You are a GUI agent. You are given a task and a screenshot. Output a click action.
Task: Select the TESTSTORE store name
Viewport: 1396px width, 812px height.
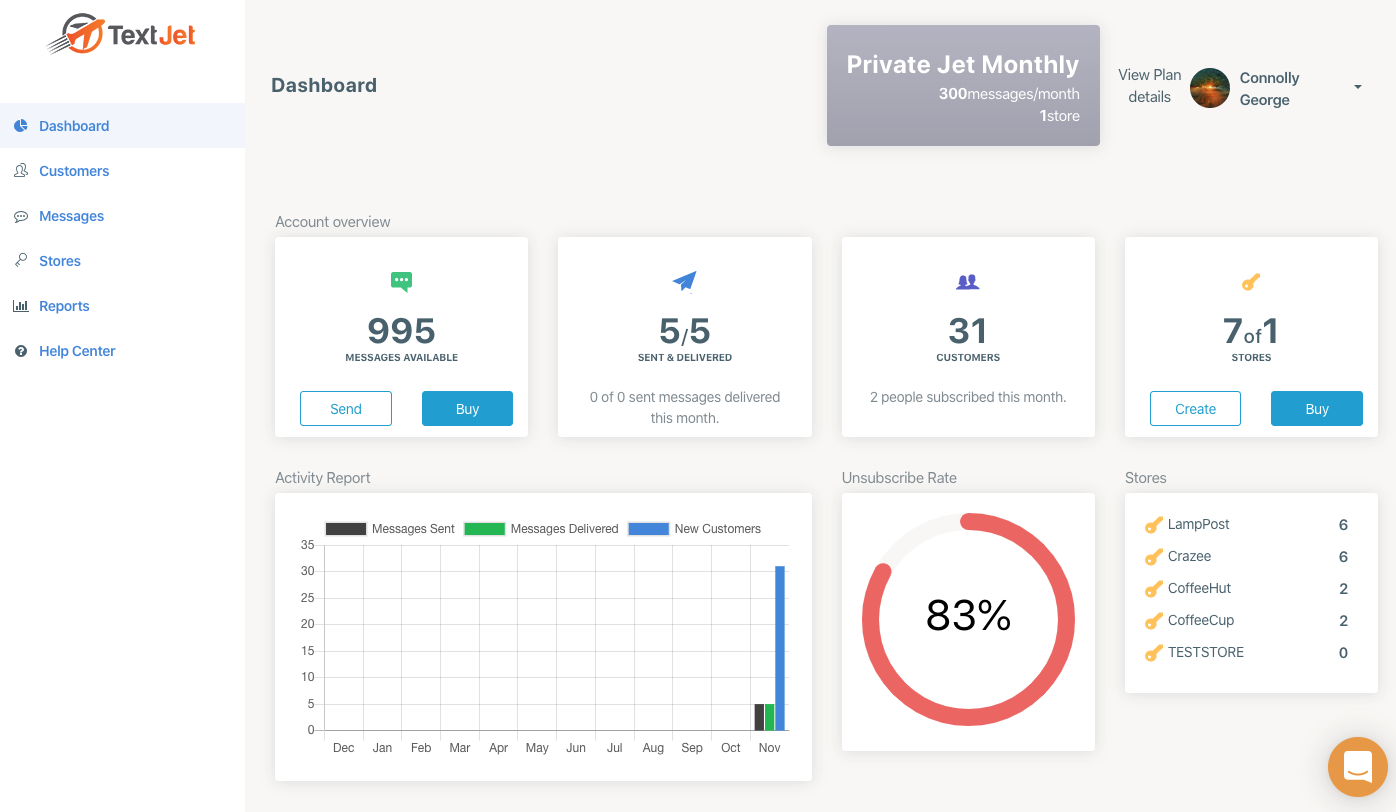pyautogui.click(x=1206, y=653)
